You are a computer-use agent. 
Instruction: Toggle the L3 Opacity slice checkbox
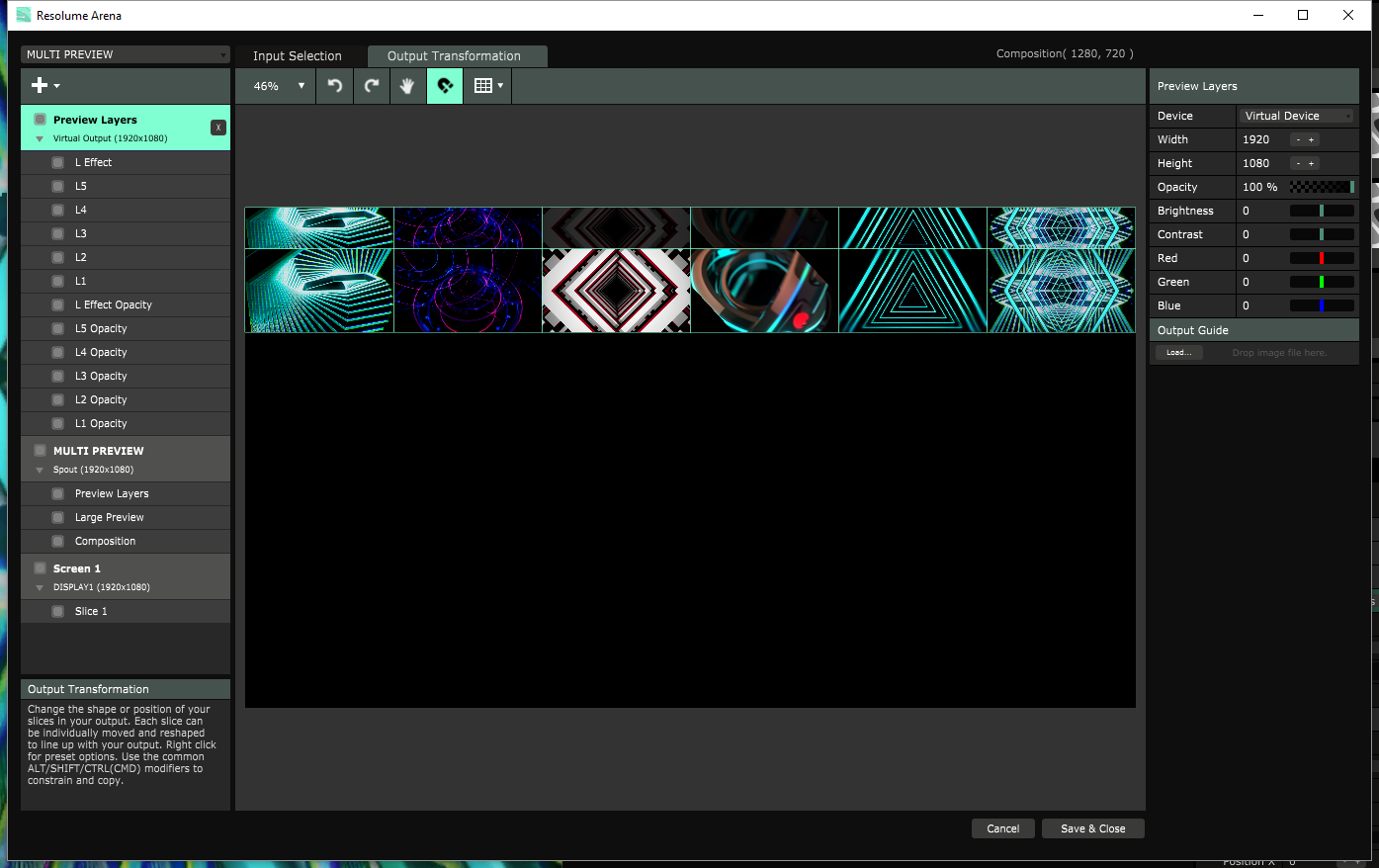click(58, 376)
